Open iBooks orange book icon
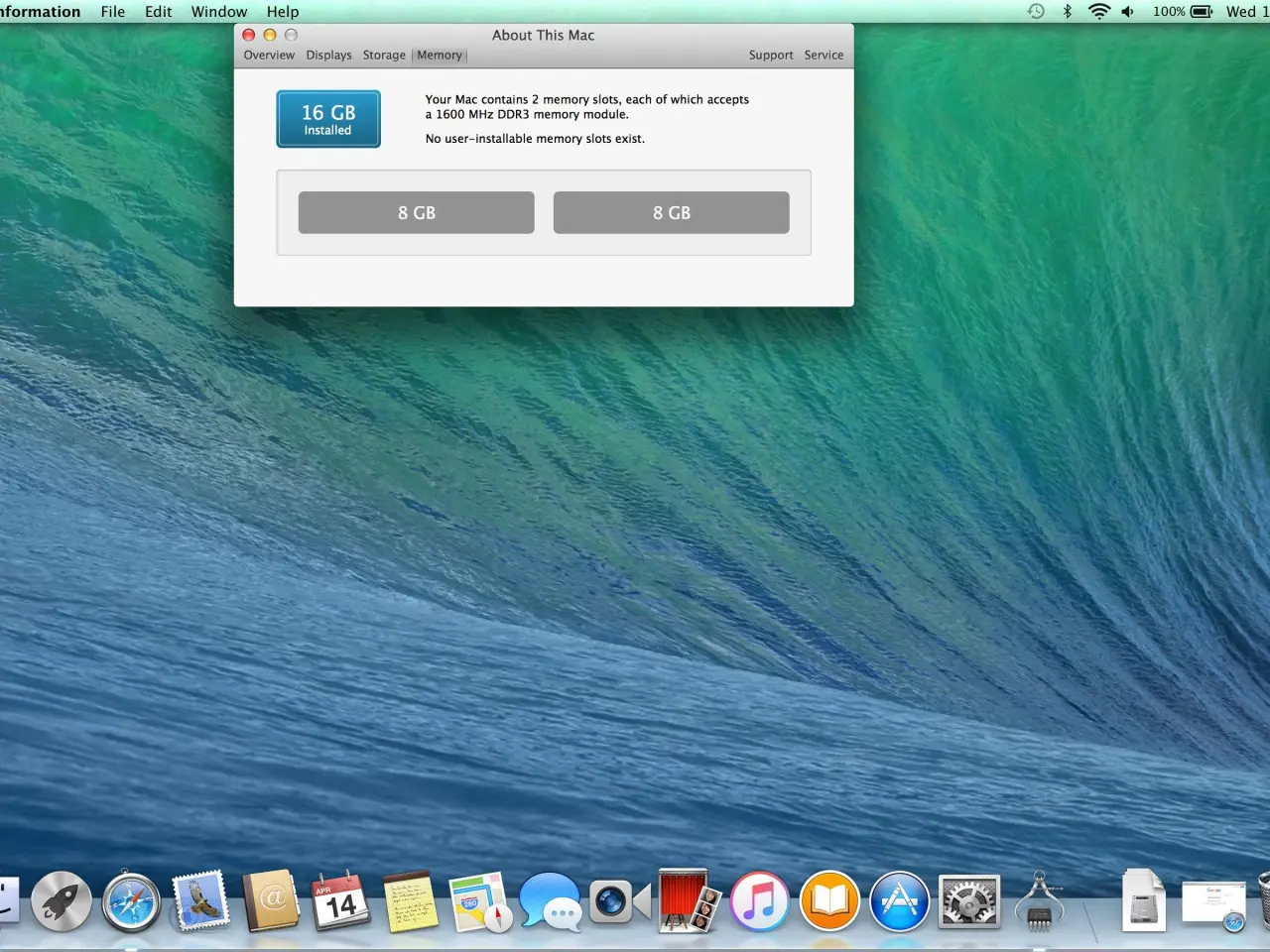Screen dimensions: 1270x952 pos(829,901)
